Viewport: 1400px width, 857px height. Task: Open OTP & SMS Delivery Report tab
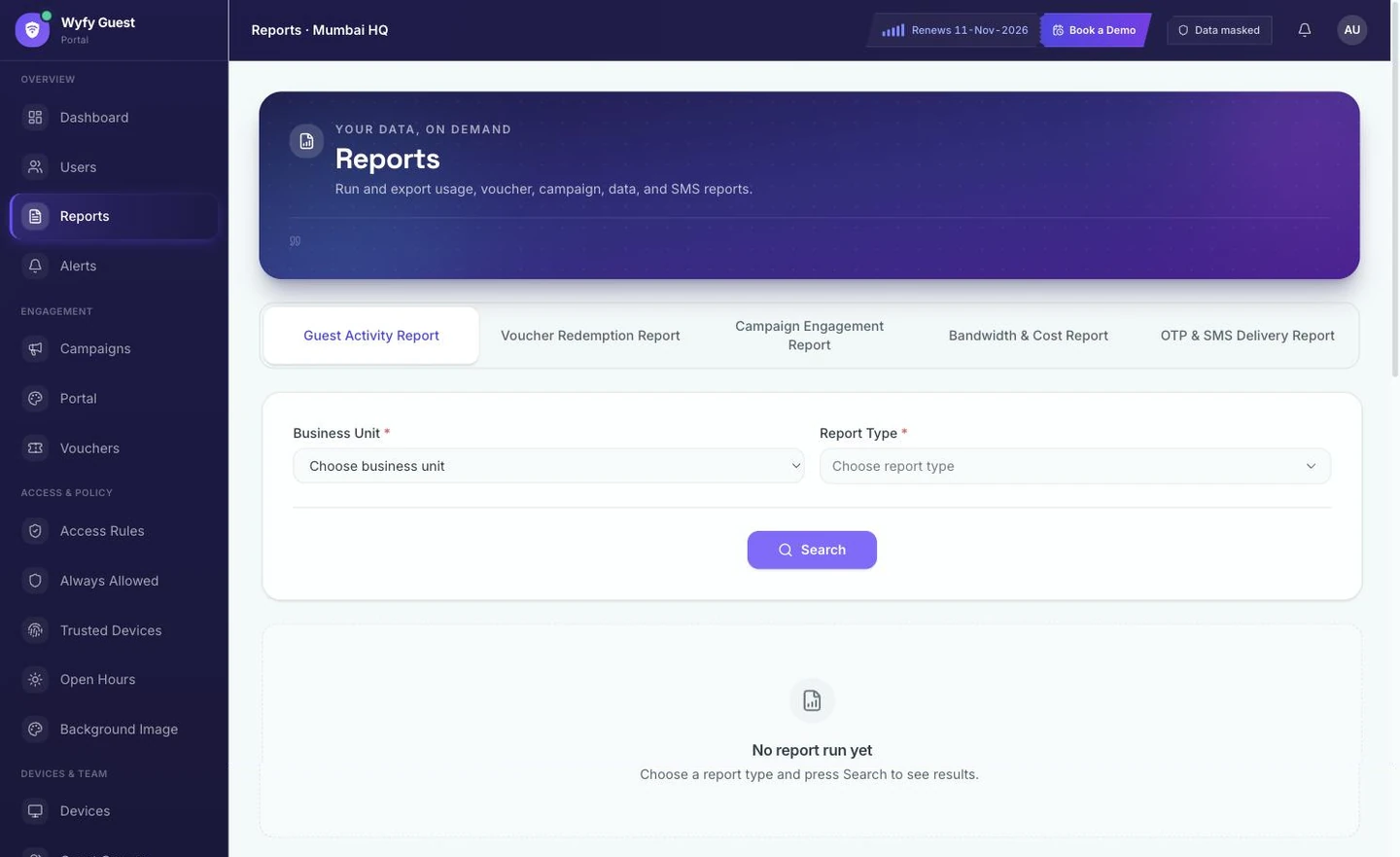(1247, 336)
